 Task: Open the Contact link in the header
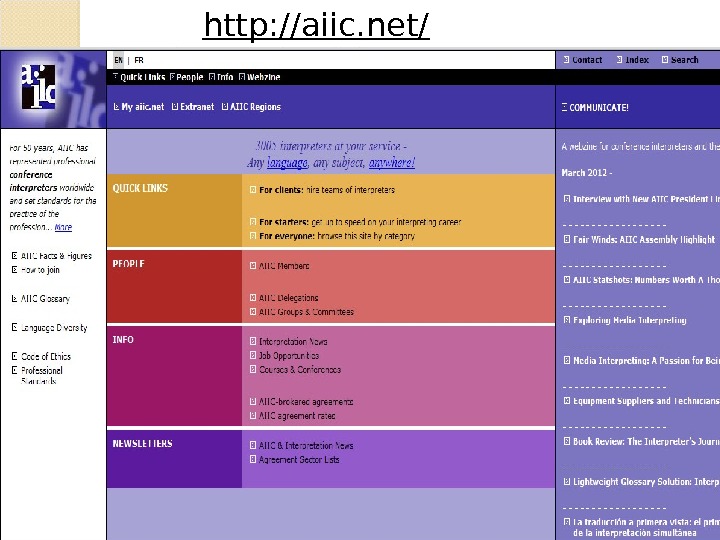click(587, 60)
